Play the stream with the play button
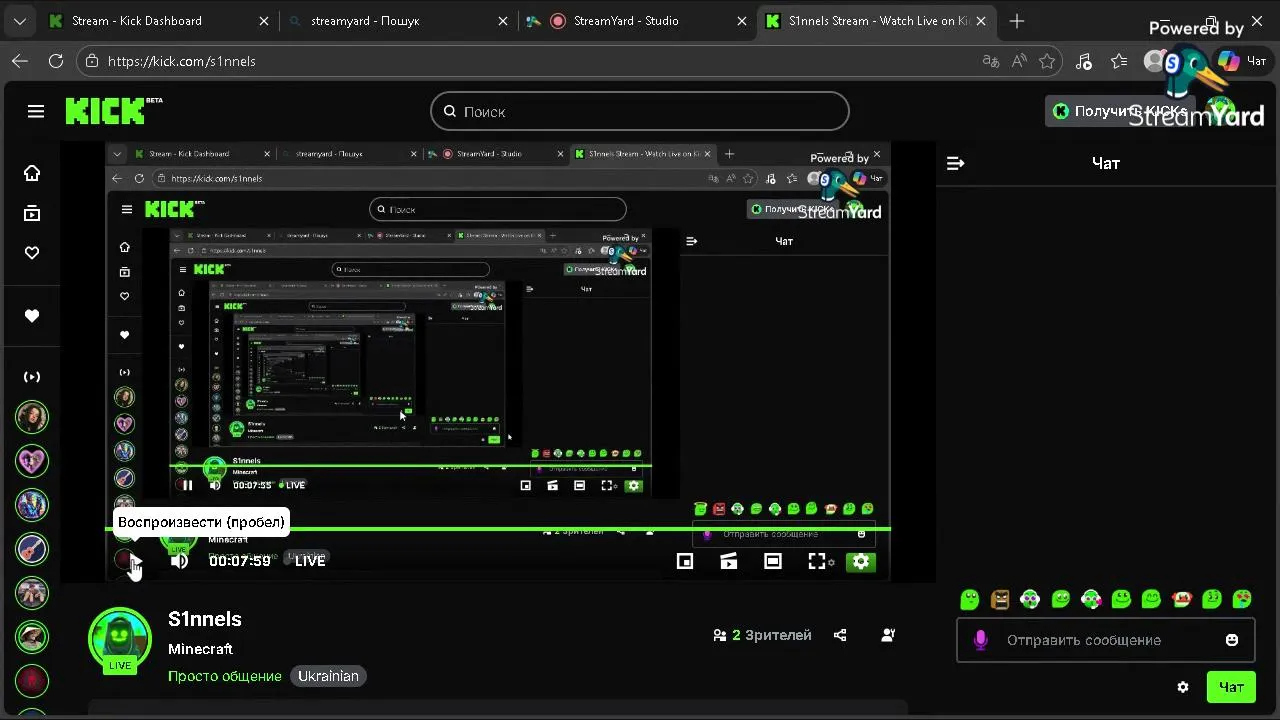The width and height of the screenshot is (1280, 720). tap(135, 561)
